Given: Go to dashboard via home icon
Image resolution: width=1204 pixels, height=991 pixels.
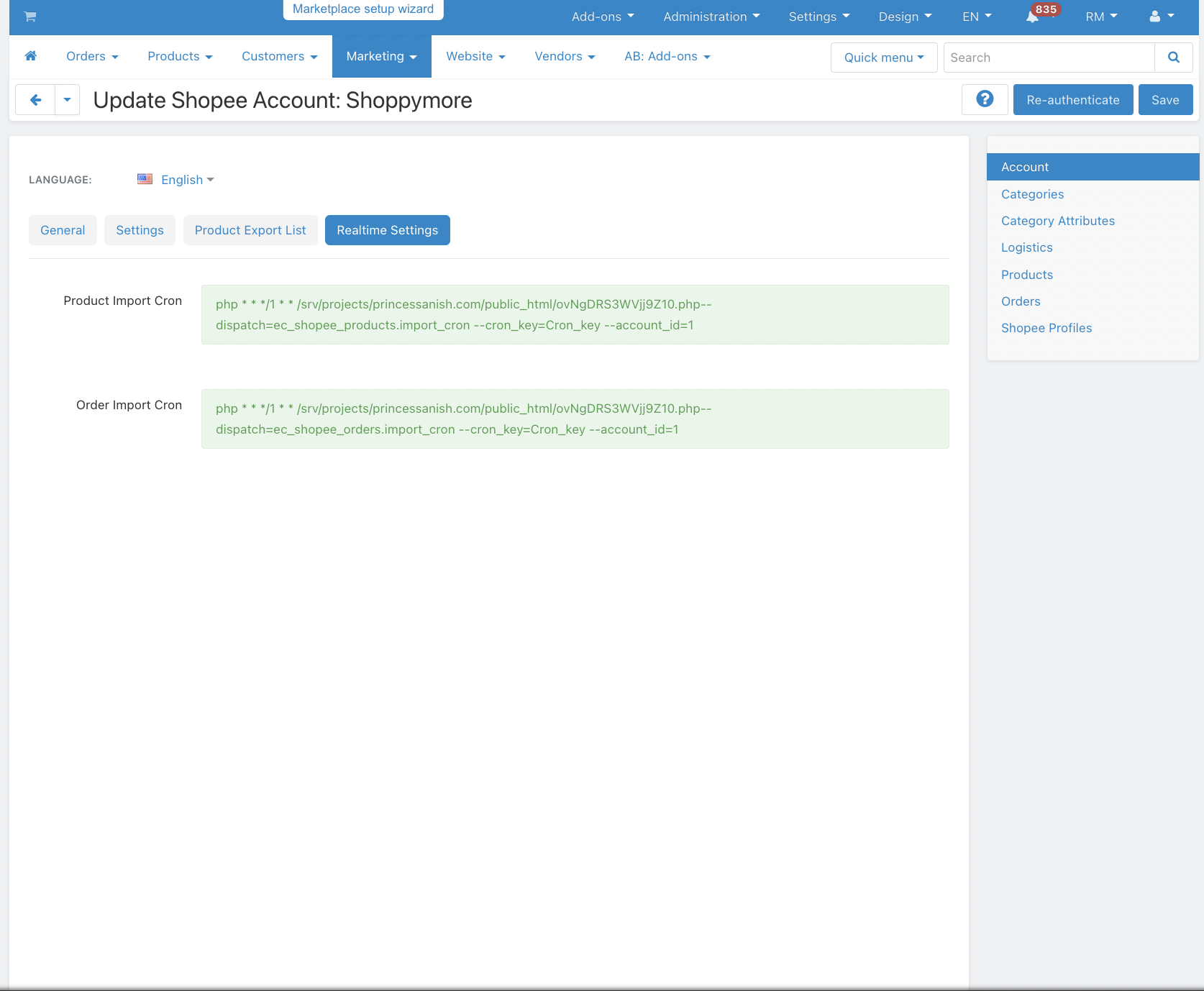Looking at the screenshot, I should coord(31,56).
